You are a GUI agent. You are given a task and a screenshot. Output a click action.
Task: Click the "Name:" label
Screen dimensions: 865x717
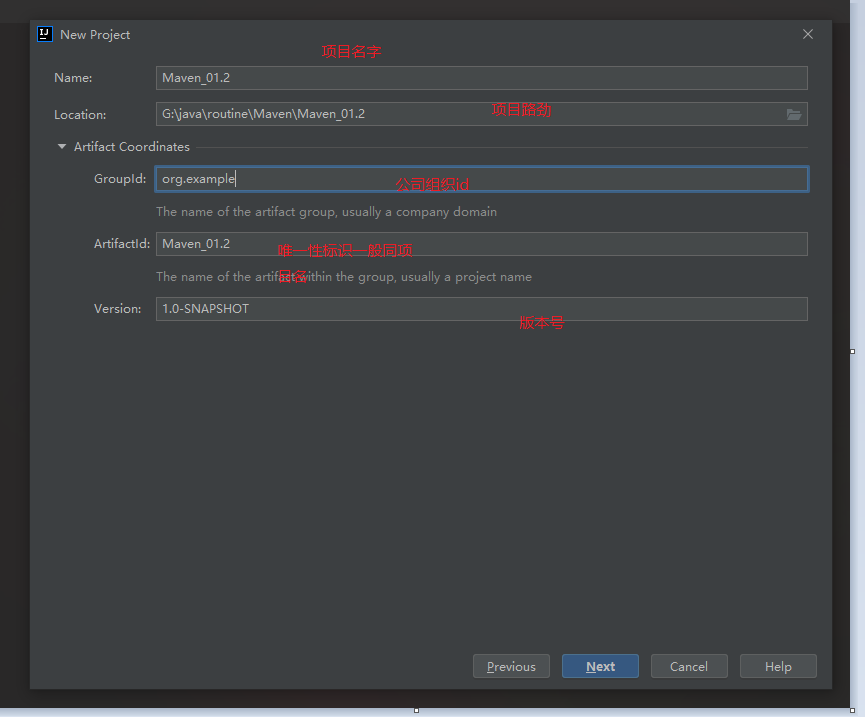pos(73,78)
